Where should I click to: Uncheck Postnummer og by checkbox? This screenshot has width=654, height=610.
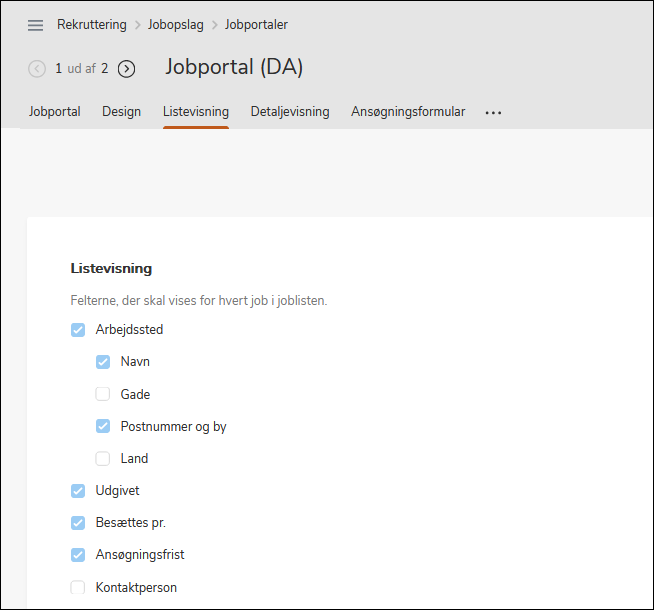[x=103, y=426]
